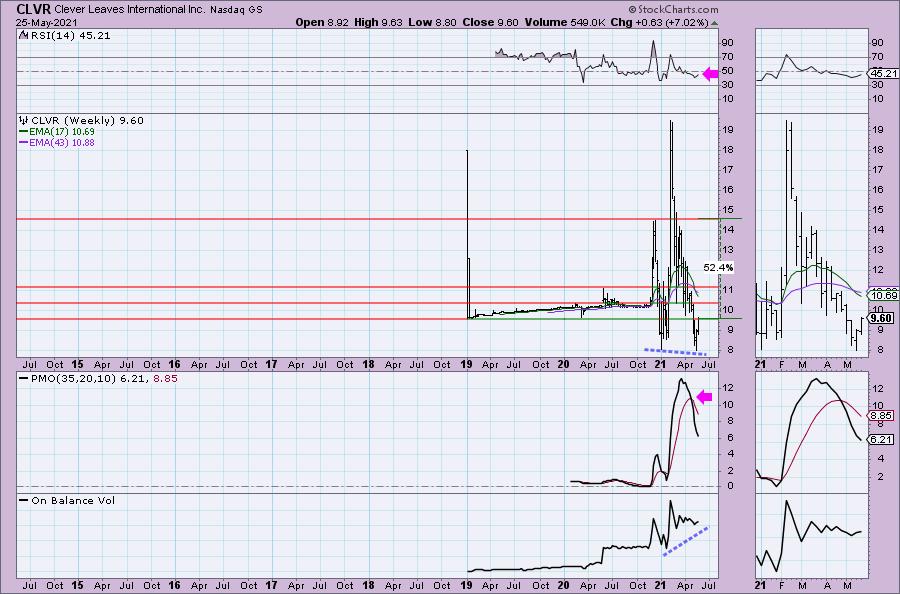Viewport: 900px width, 594px height.
Task: Click the Volume 549.0K value
Action: click(x=565, y=22)
